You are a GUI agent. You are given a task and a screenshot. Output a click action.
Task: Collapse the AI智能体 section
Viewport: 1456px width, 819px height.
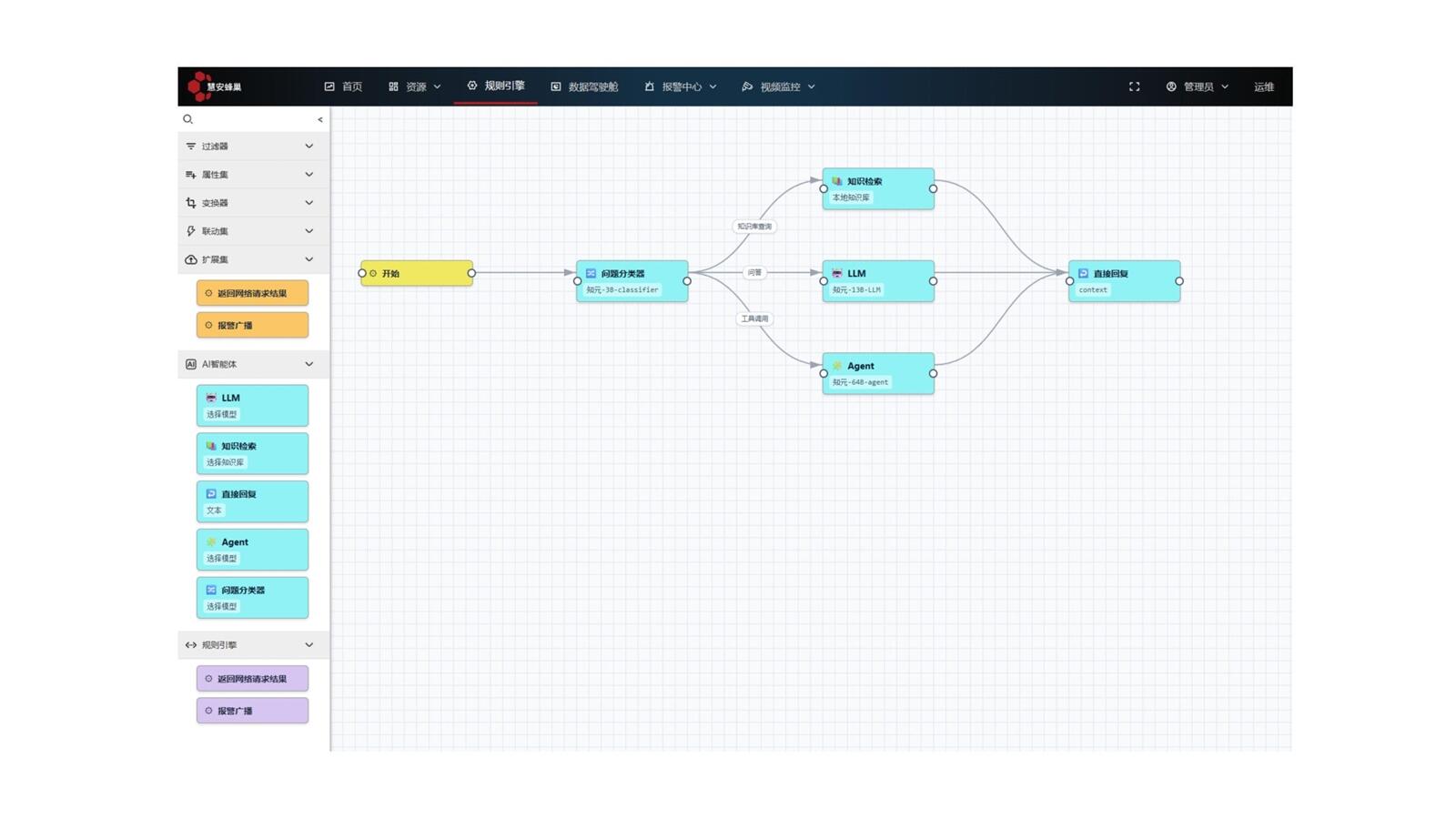point(308,364)
